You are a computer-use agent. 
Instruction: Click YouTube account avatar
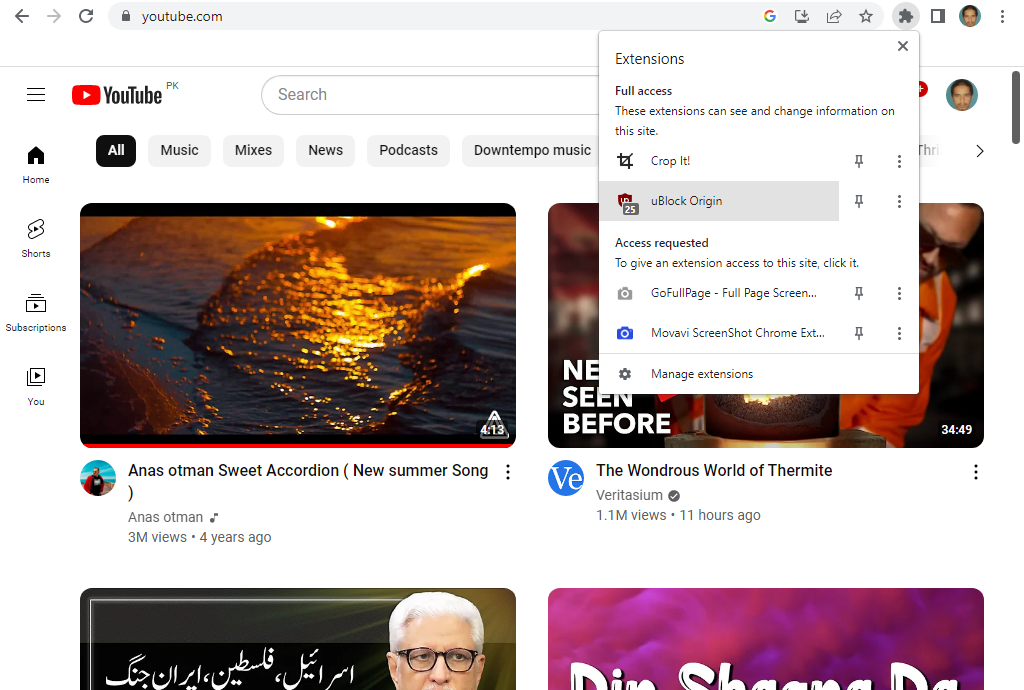(x=962, y=95)
